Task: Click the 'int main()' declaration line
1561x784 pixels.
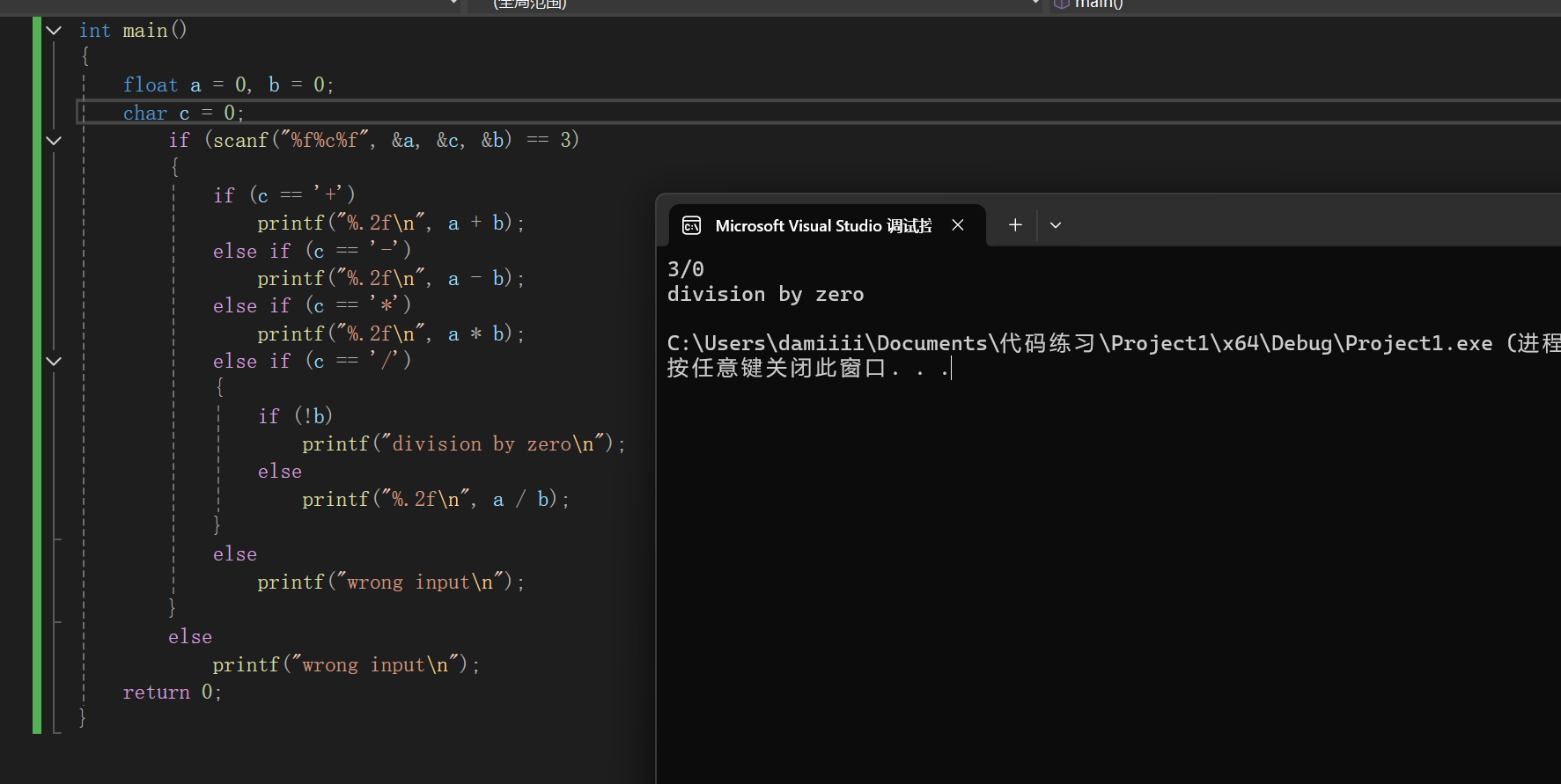Action: coord(133,30)
